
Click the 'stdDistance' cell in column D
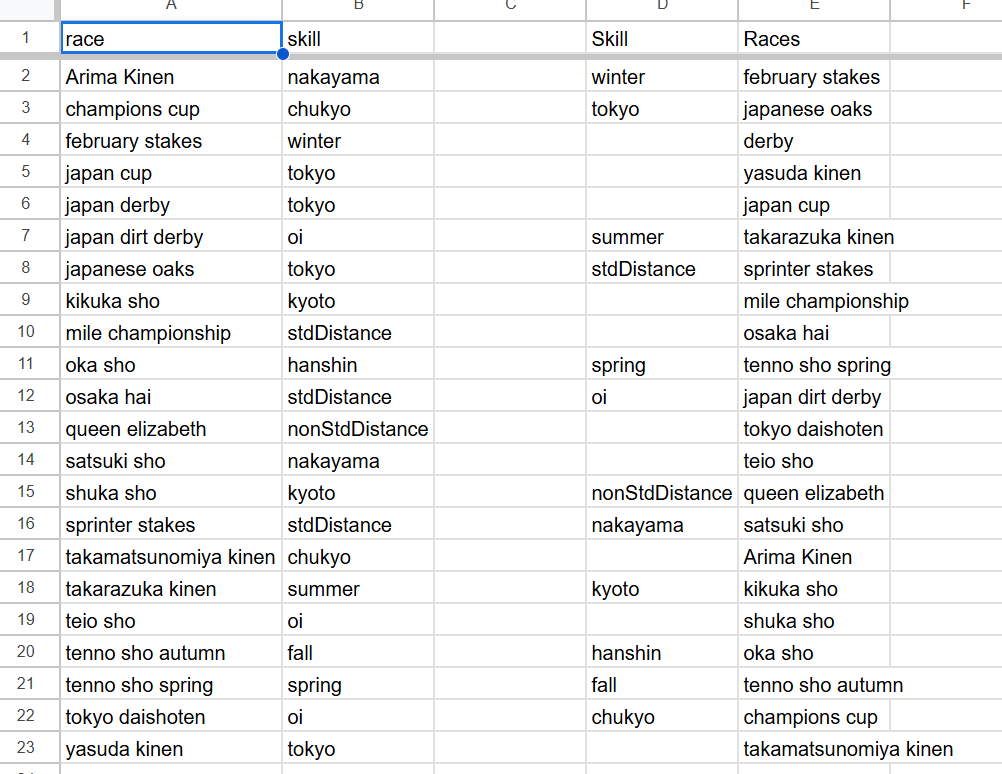tap(662, 268)
